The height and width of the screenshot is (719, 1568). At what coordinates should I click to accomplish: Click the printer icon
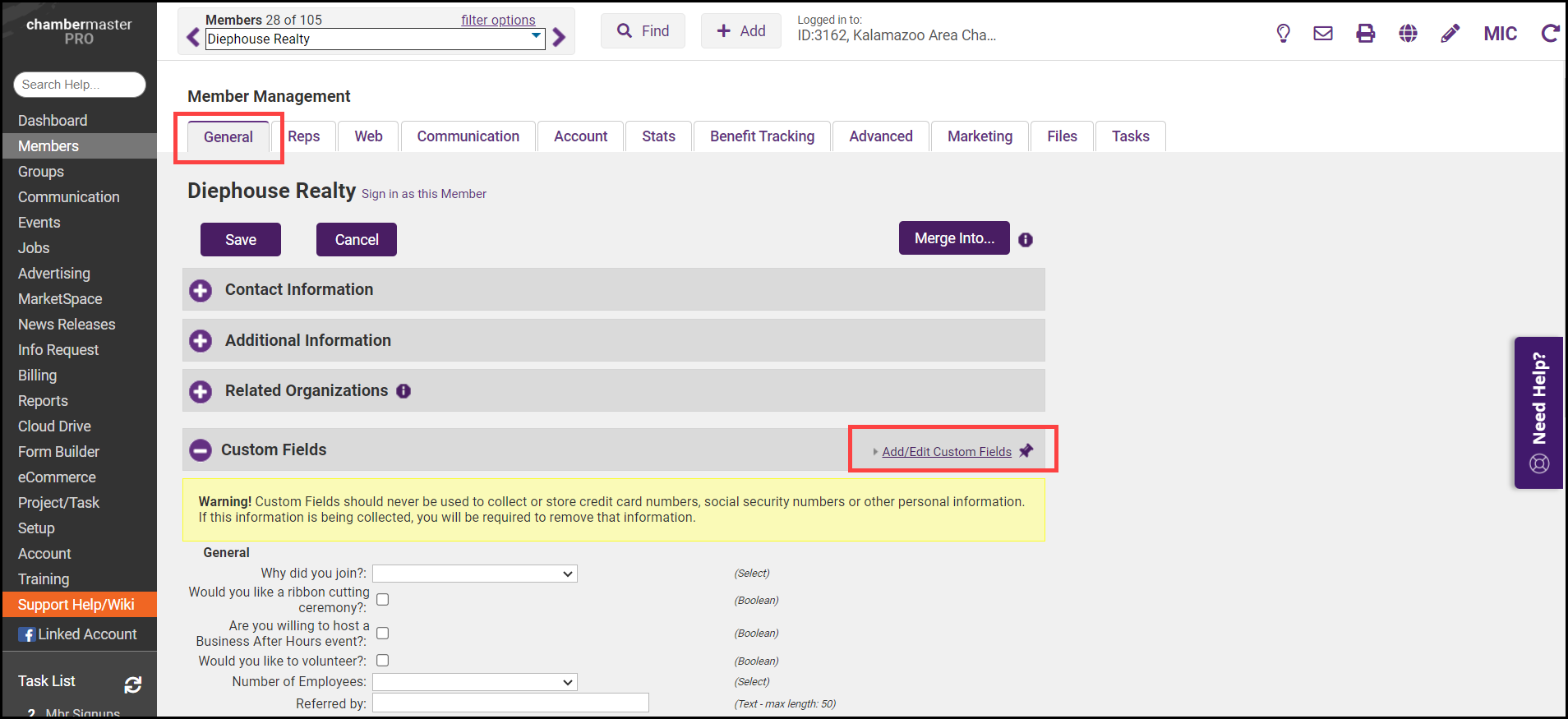(x=1365, y=33)
